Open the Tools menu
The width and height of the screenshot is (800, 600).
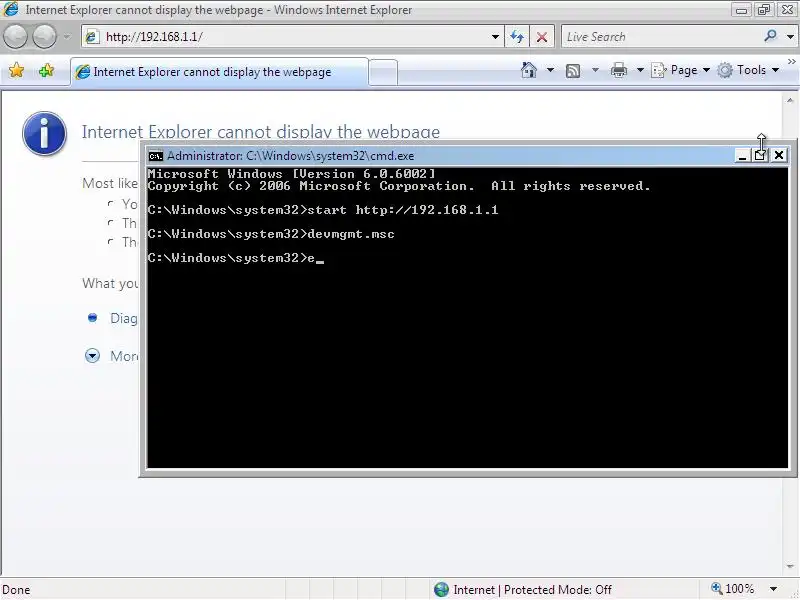(748, 70)
